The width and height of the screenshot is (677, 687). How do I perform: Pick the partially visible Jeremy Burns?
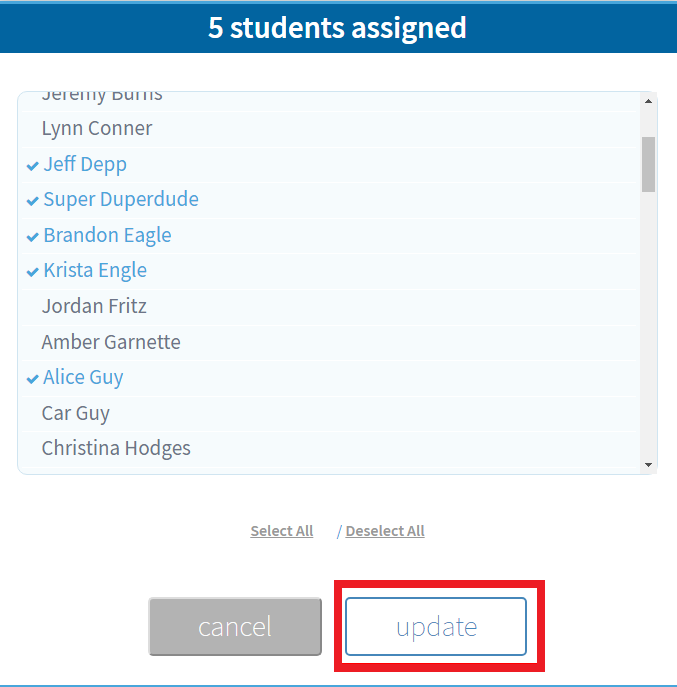tap(102, 97)
